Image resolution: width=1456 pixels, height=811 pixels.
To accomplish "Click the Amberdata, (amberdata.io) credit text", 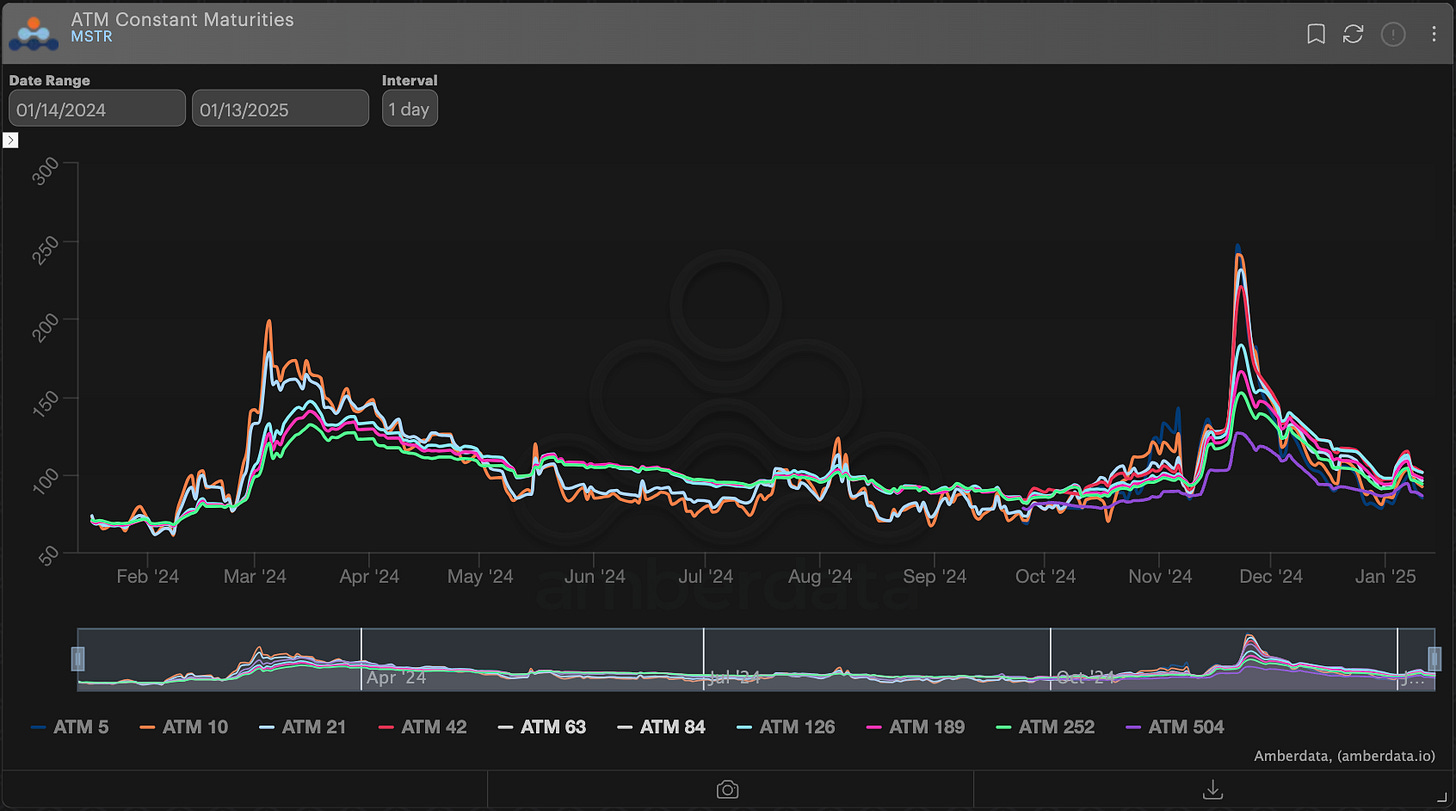I will tap(1346, 756).
